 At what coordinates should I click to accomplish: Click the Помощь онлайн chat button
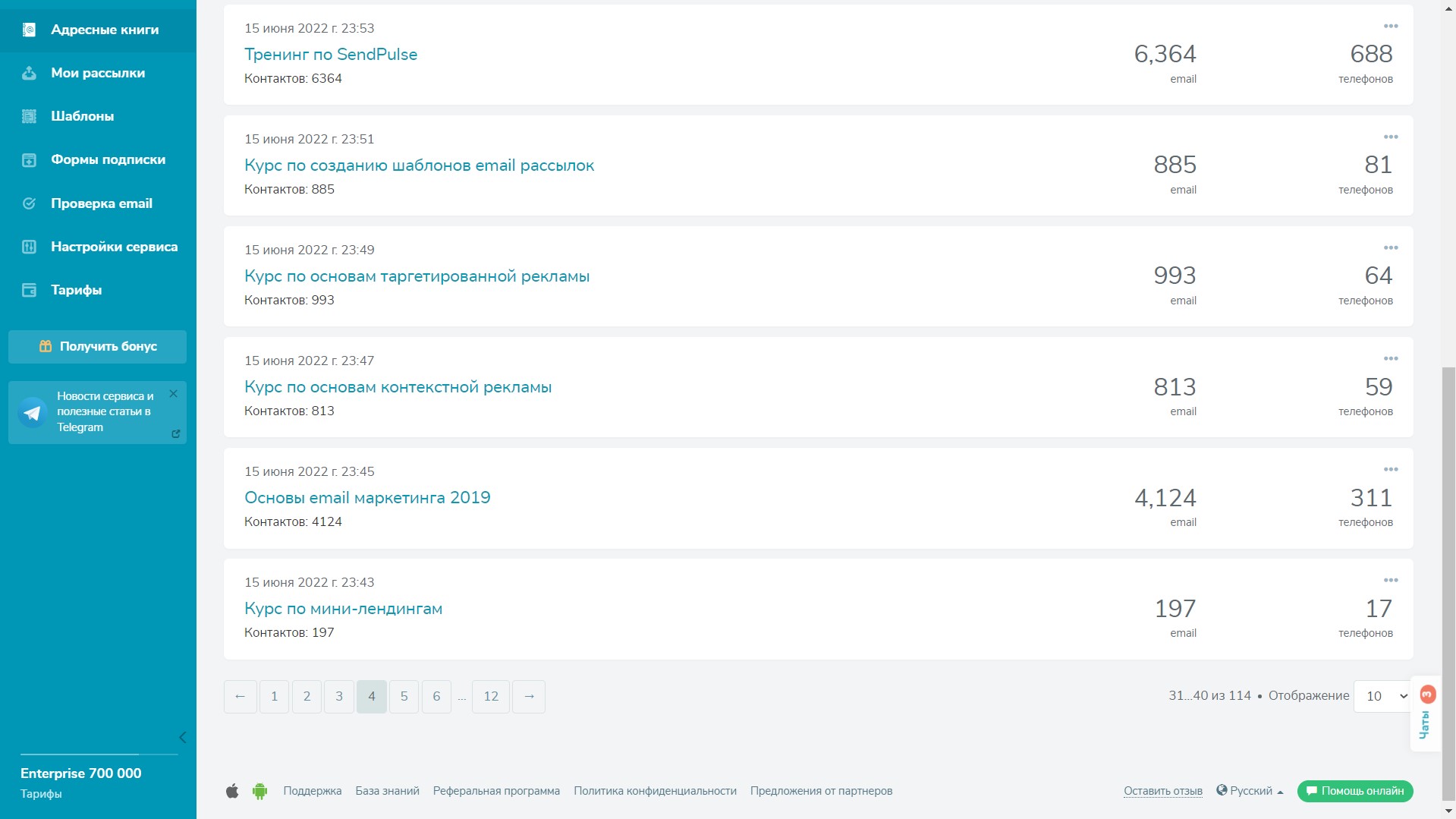tap(1355, 791)
